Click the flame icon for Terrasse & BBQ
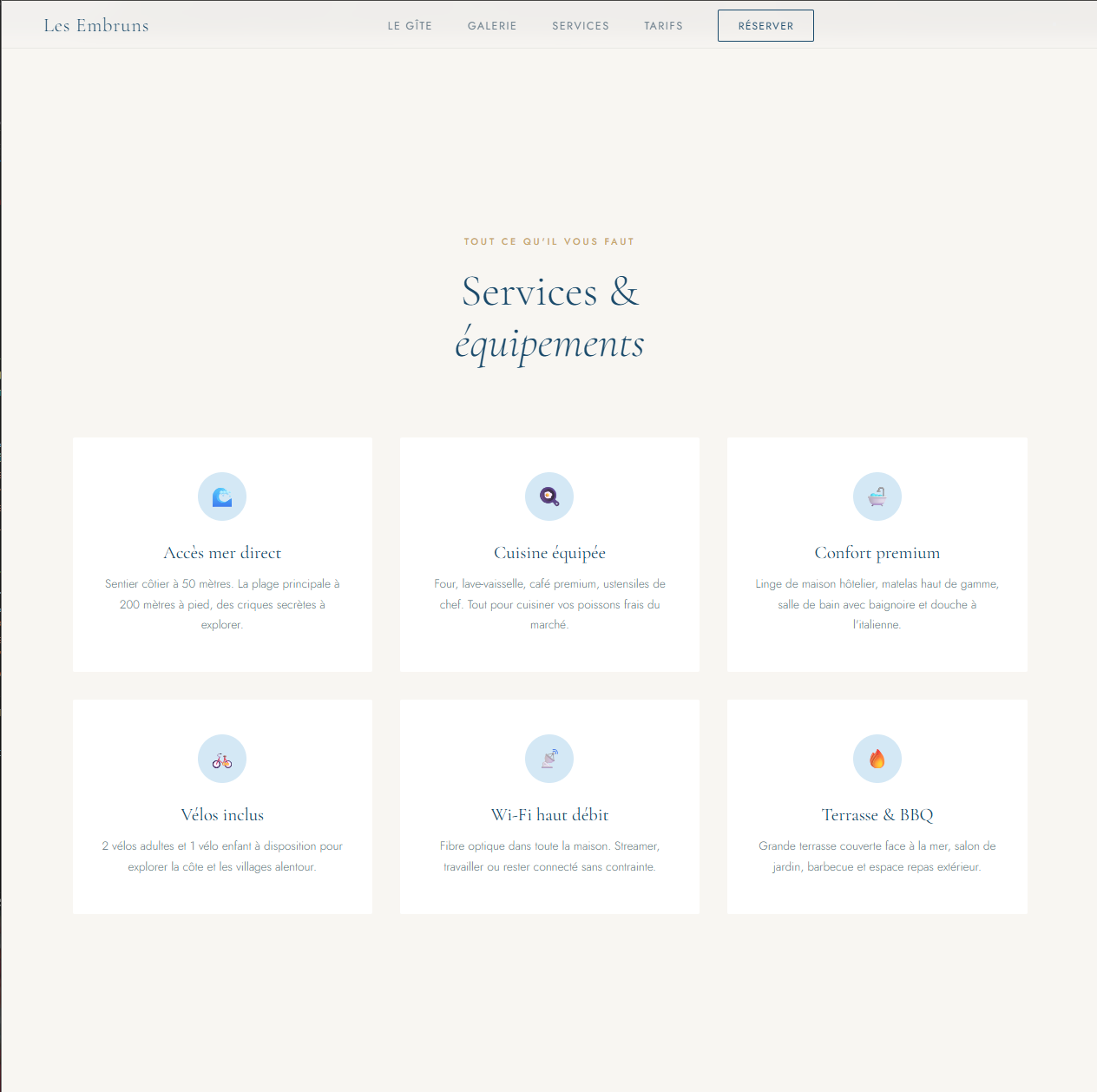 pos(877,760)
